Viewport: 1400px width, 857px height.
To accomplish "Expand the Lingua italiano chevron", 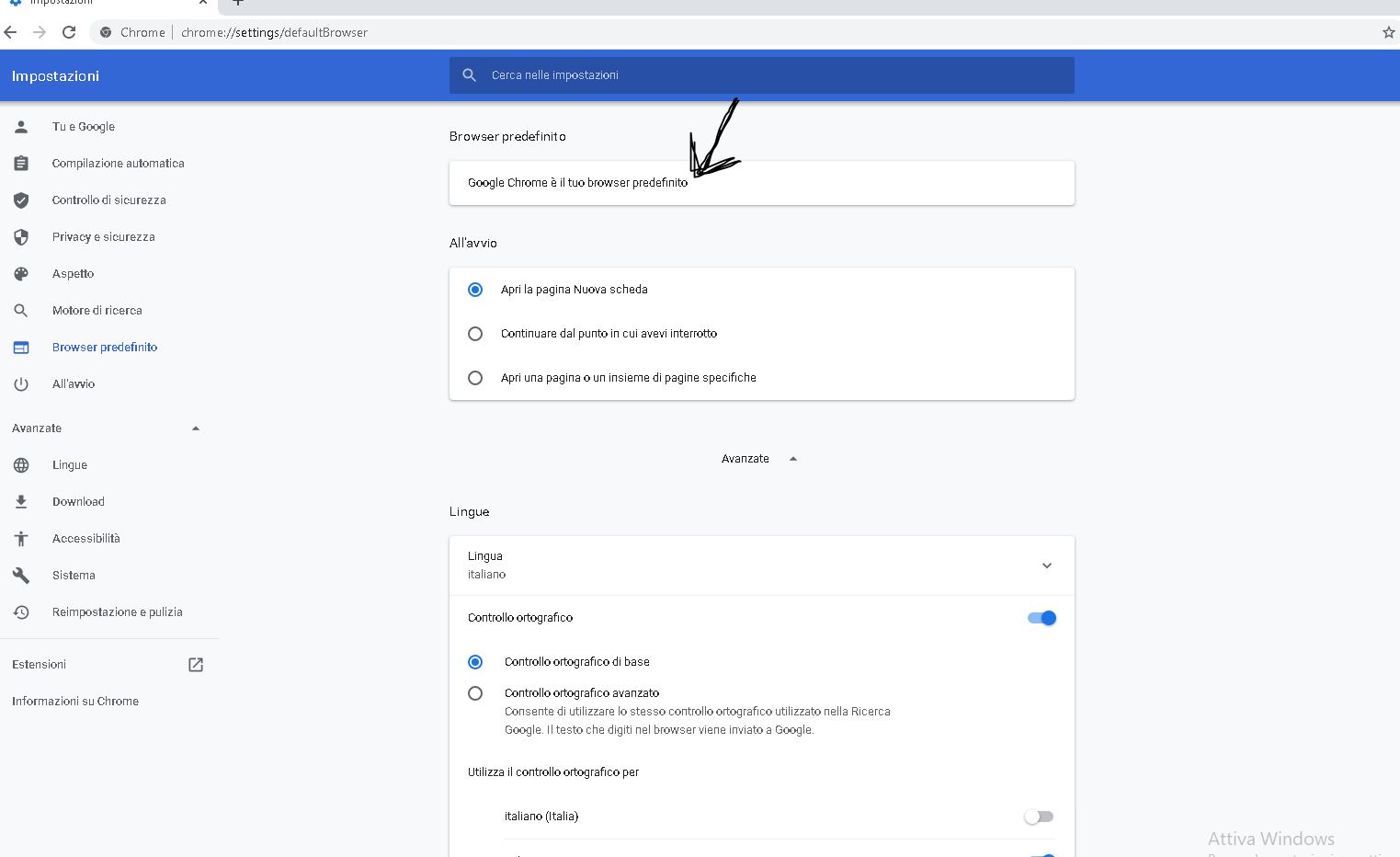I will pos(1046,566).
